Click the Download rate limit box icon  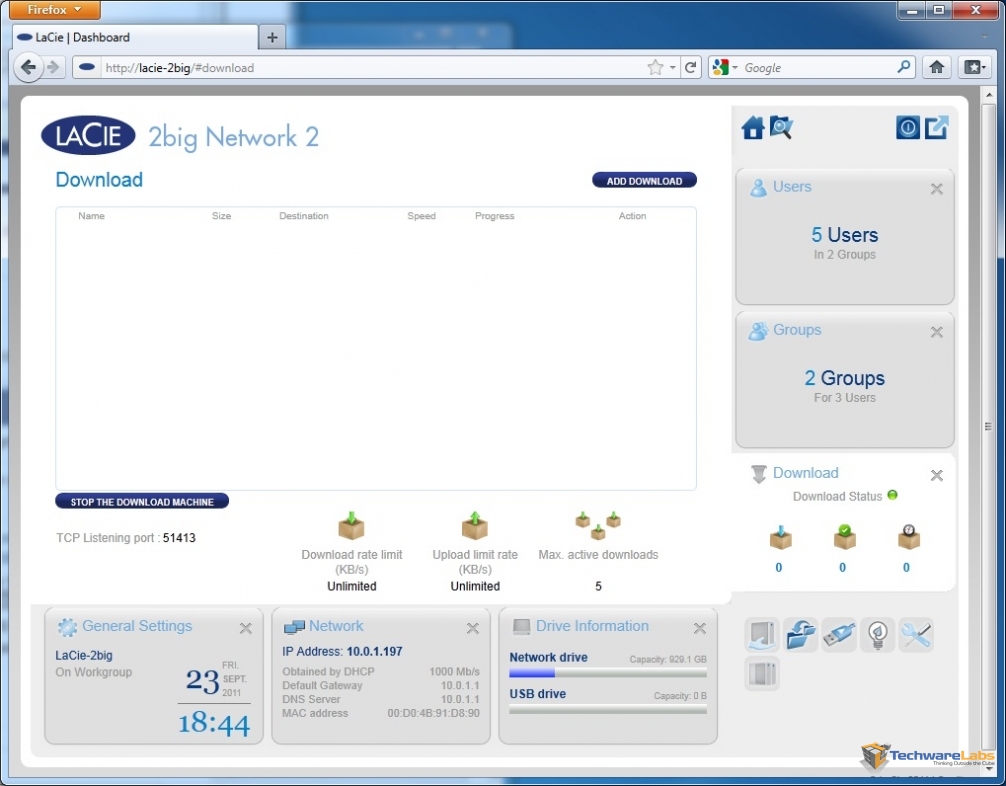tap(351, 525)
